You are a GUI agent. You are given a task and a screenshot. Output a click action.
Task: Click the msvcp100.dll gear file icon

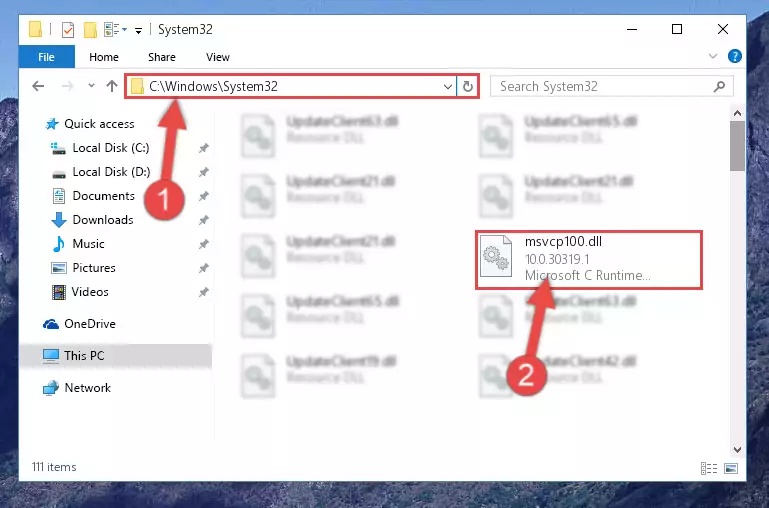(x=496, y=257)
